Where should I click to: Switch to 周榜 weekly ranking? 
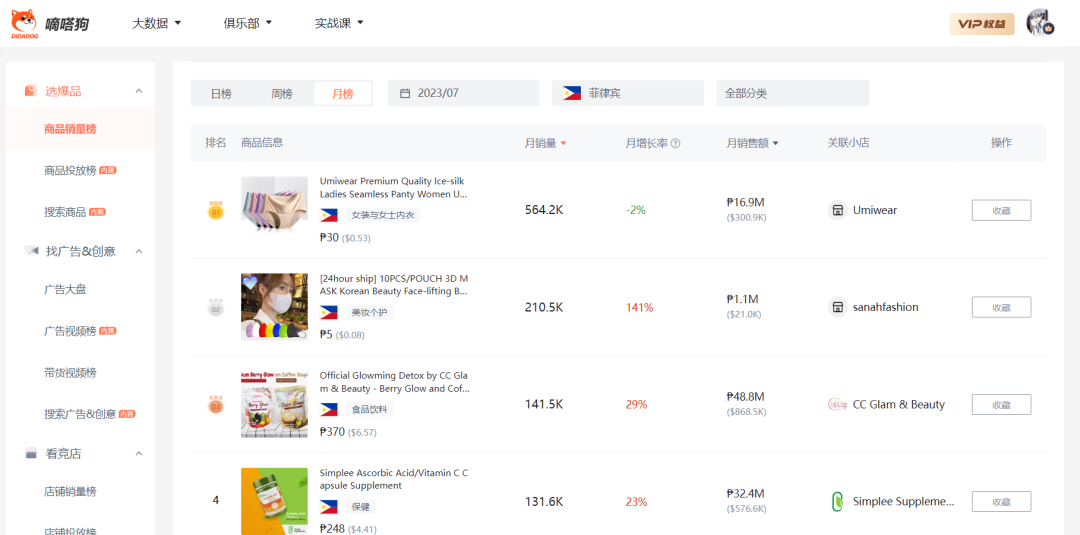282,94
